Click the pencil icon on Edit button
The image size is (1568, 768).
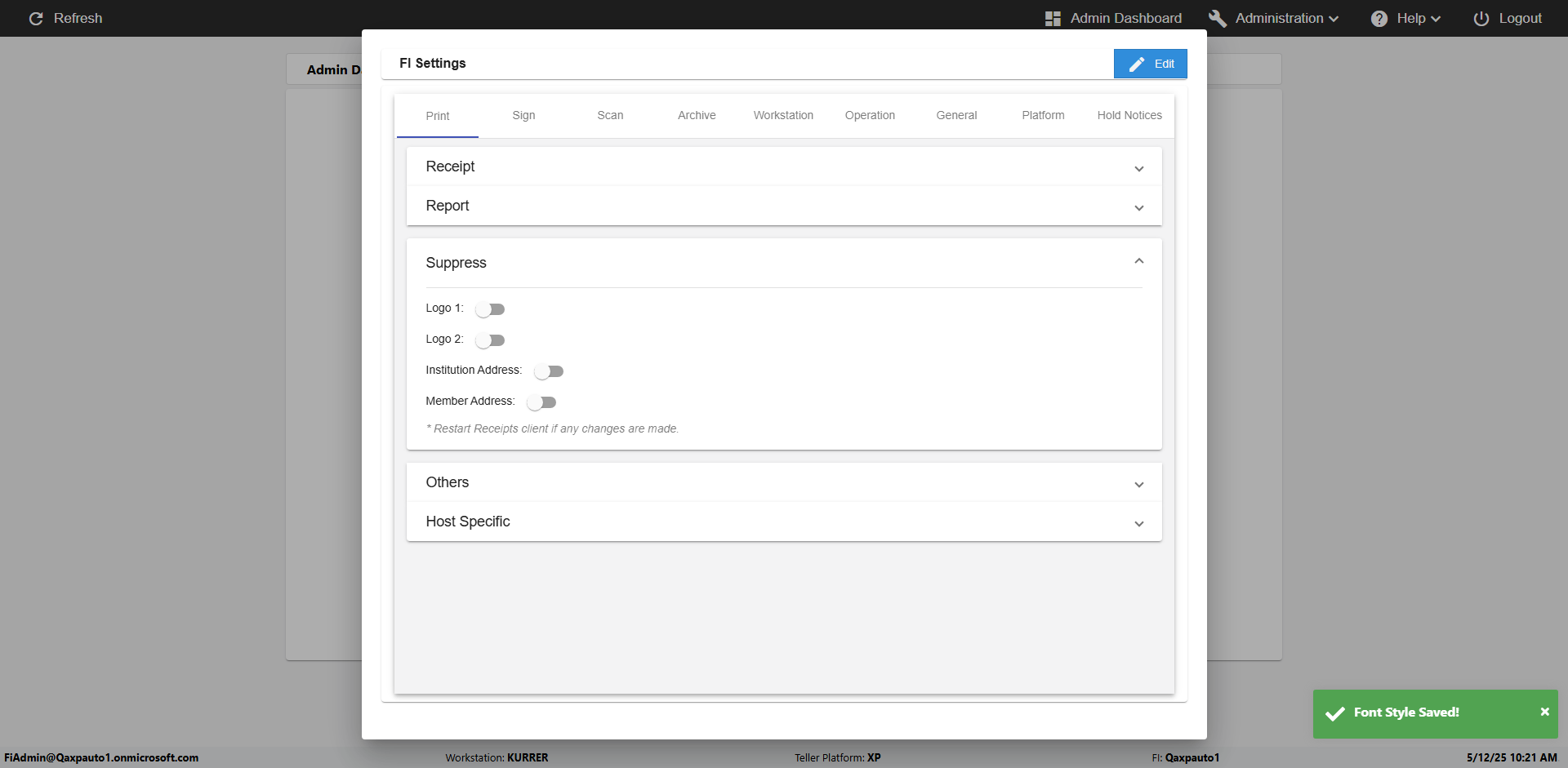click(1136, 64)
